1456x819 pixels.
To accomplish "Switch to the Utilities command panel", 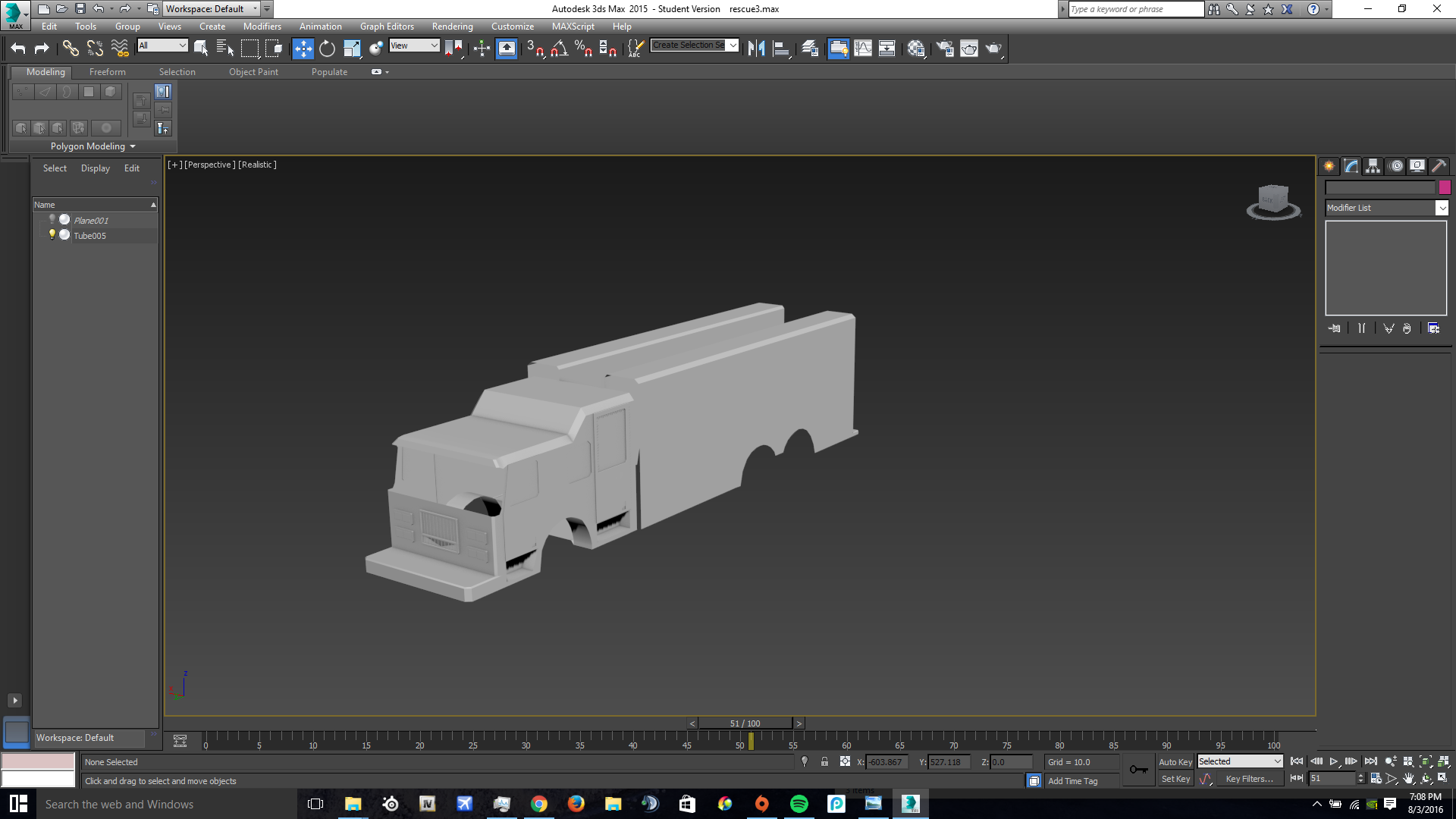I will 1439,166.
